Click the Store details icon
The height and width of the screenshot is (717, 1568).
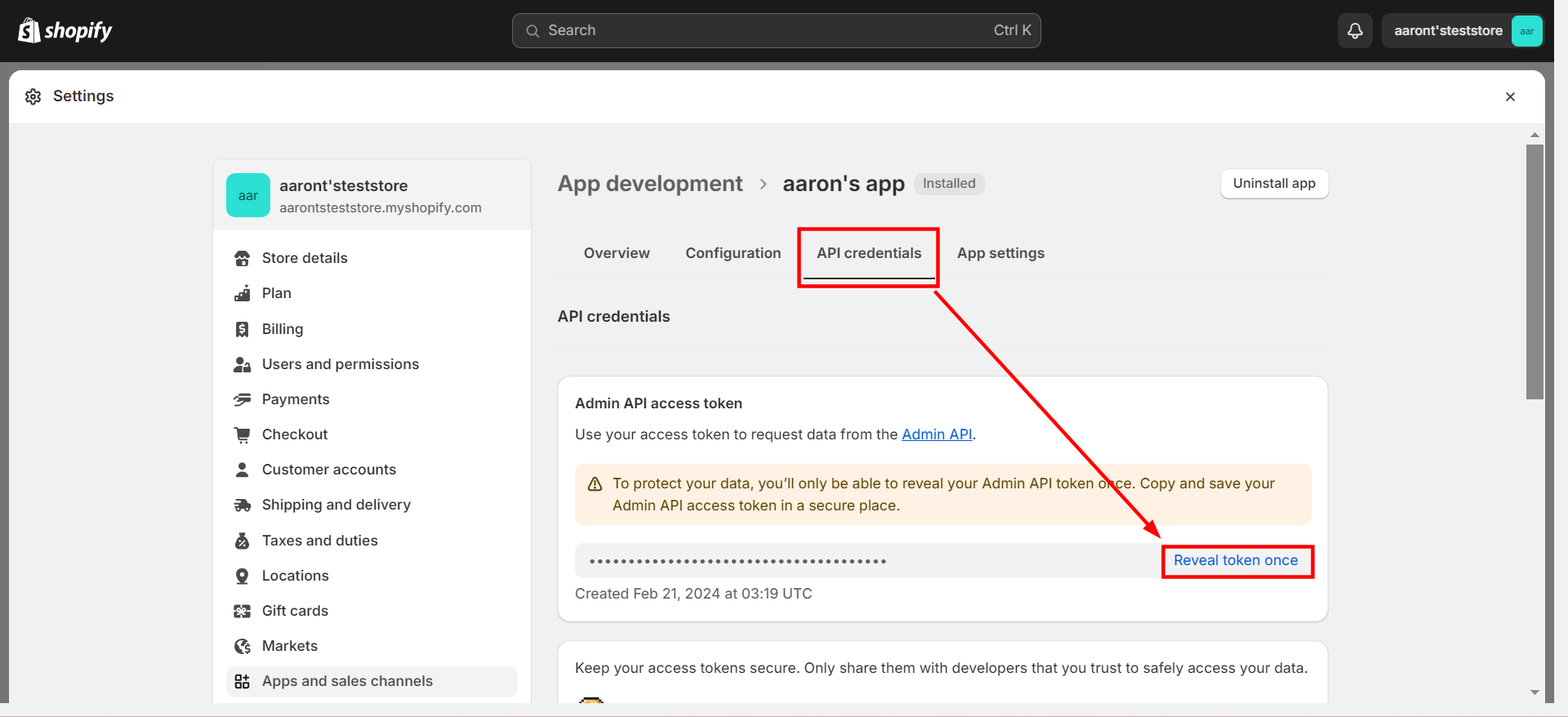tap(243, 258)
